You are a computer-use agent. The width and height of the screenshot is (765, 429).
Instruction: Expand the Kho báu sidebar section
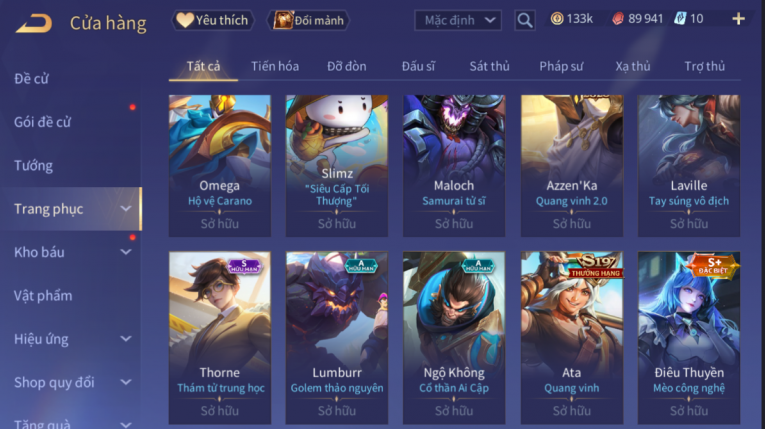coord(126,252)
